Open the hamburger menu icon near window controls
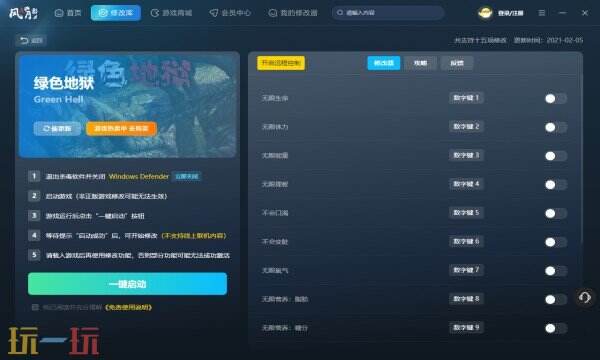 click(541, 13)
